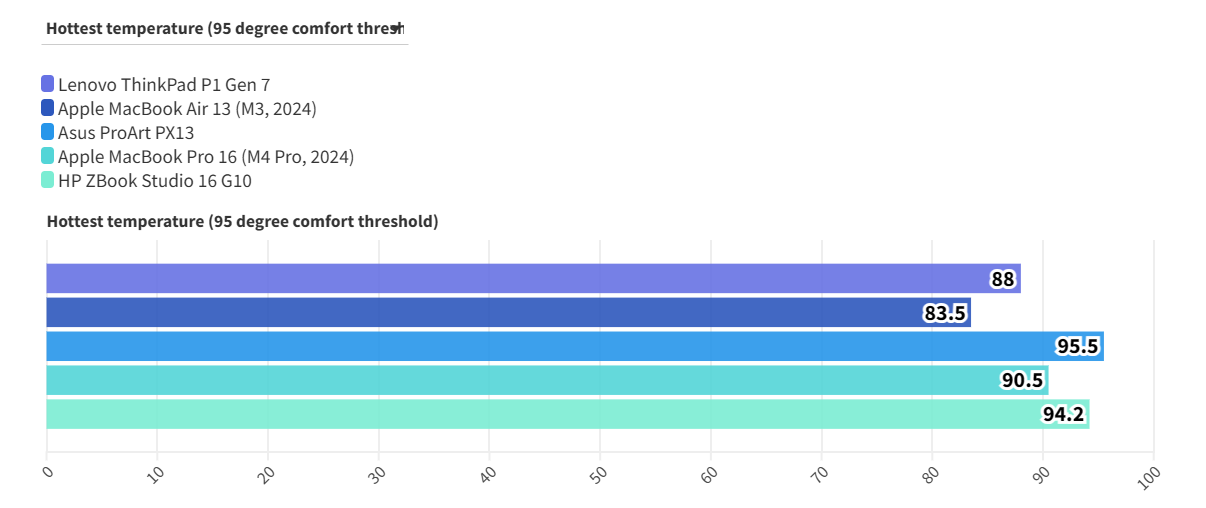The width and height of the screenshot is (1206, 508).
Task: Select the 94.2 value label
Action: click(1064, 414)
